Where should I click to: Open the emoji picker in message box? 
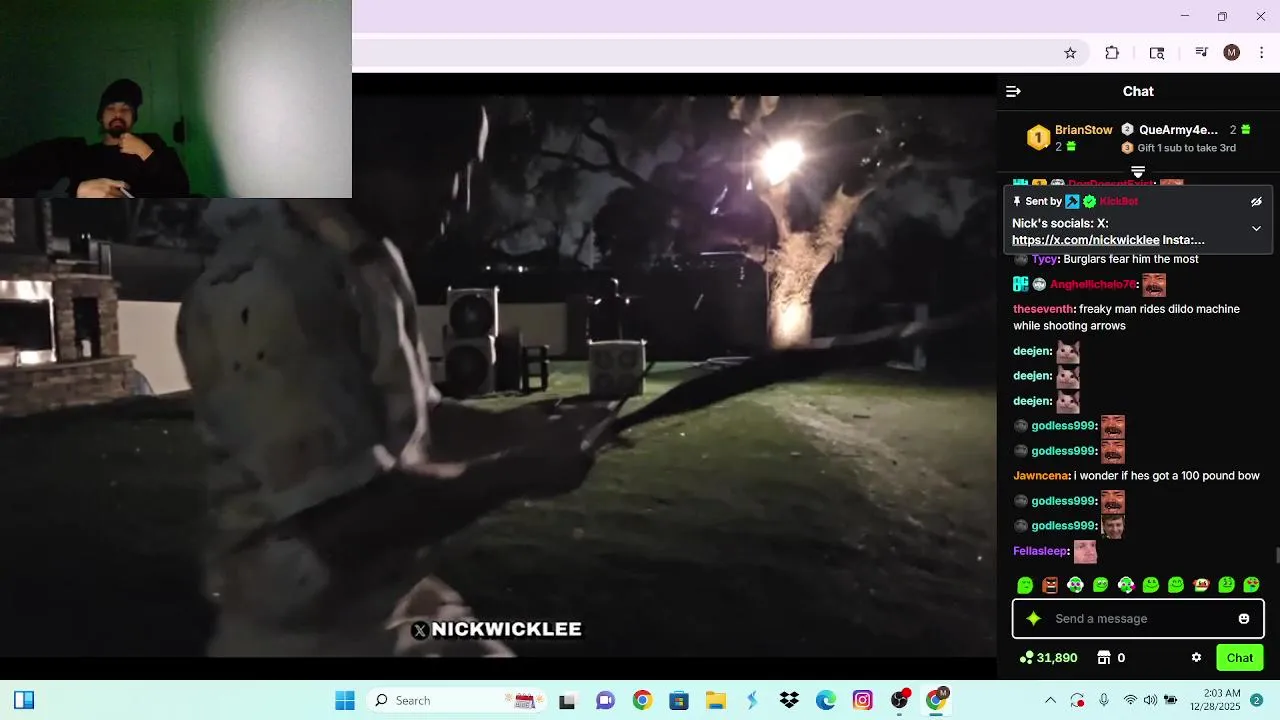(1244, 619)
